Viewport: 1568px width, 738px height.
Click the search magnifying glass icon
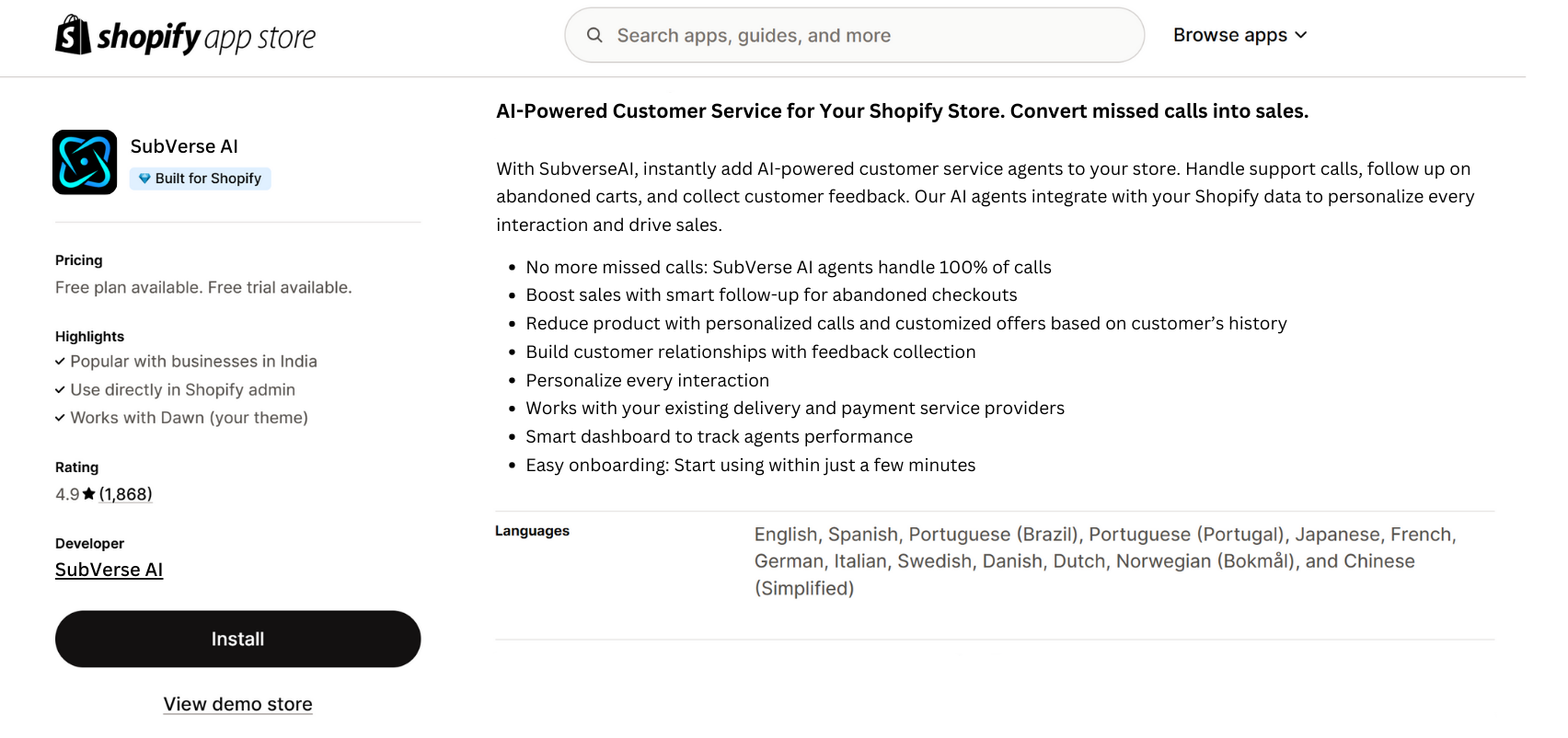click(594, 35)
